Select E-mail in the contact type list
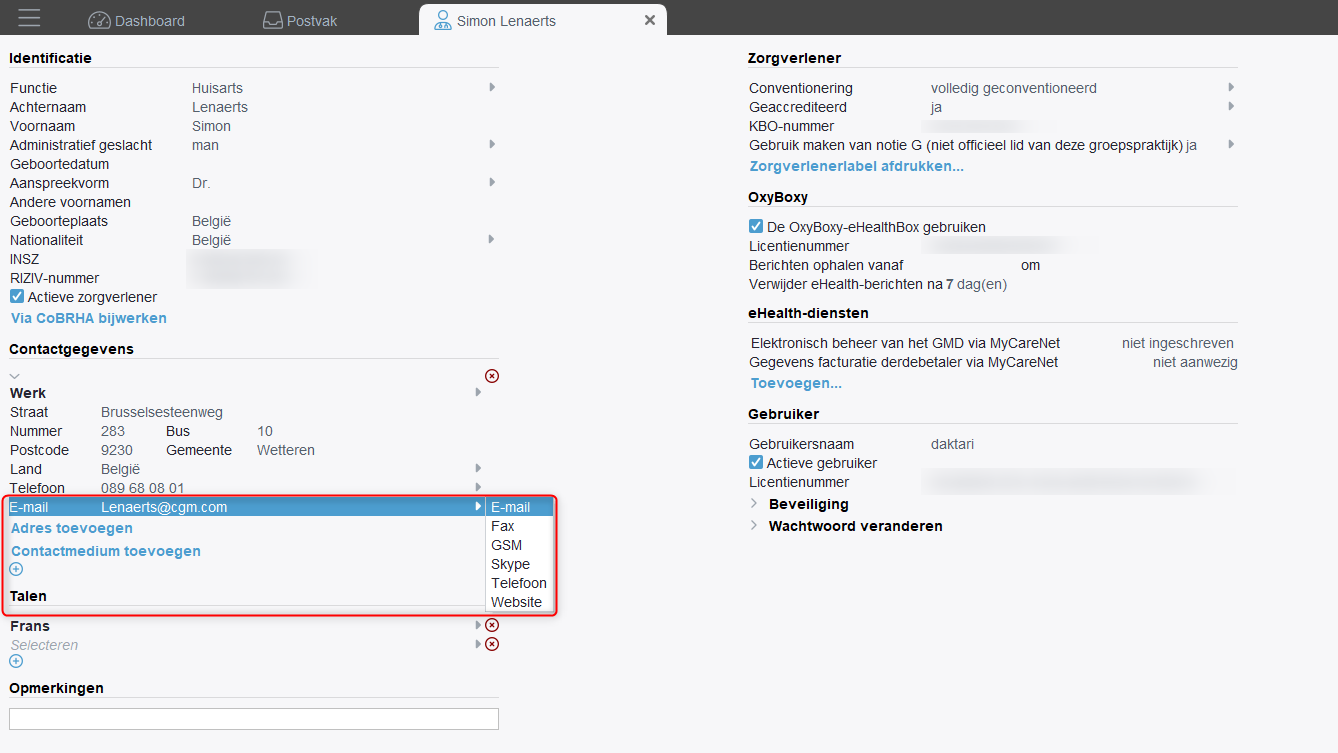 tap(519, 507)
